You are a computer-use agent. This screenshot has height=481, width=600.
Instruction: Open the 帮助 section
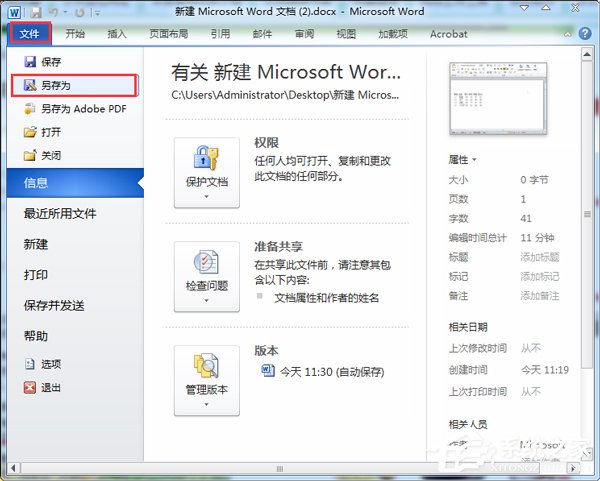pyautogui.click(x=36, y=336)
